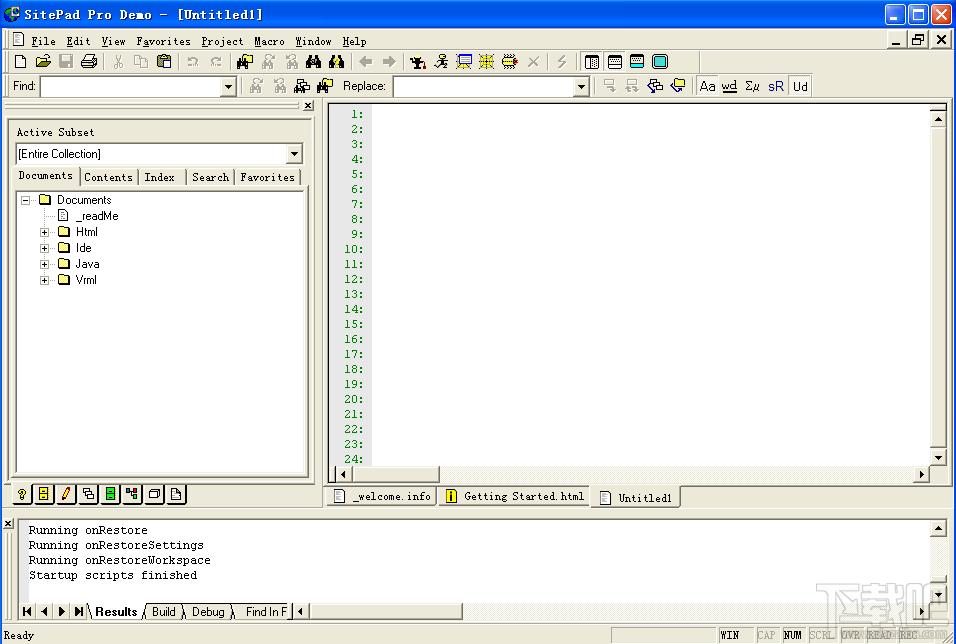The width and height of the screenshot is (956, 644).
Task: Open the Index tab in the side panel
Action: click(160, 177)
